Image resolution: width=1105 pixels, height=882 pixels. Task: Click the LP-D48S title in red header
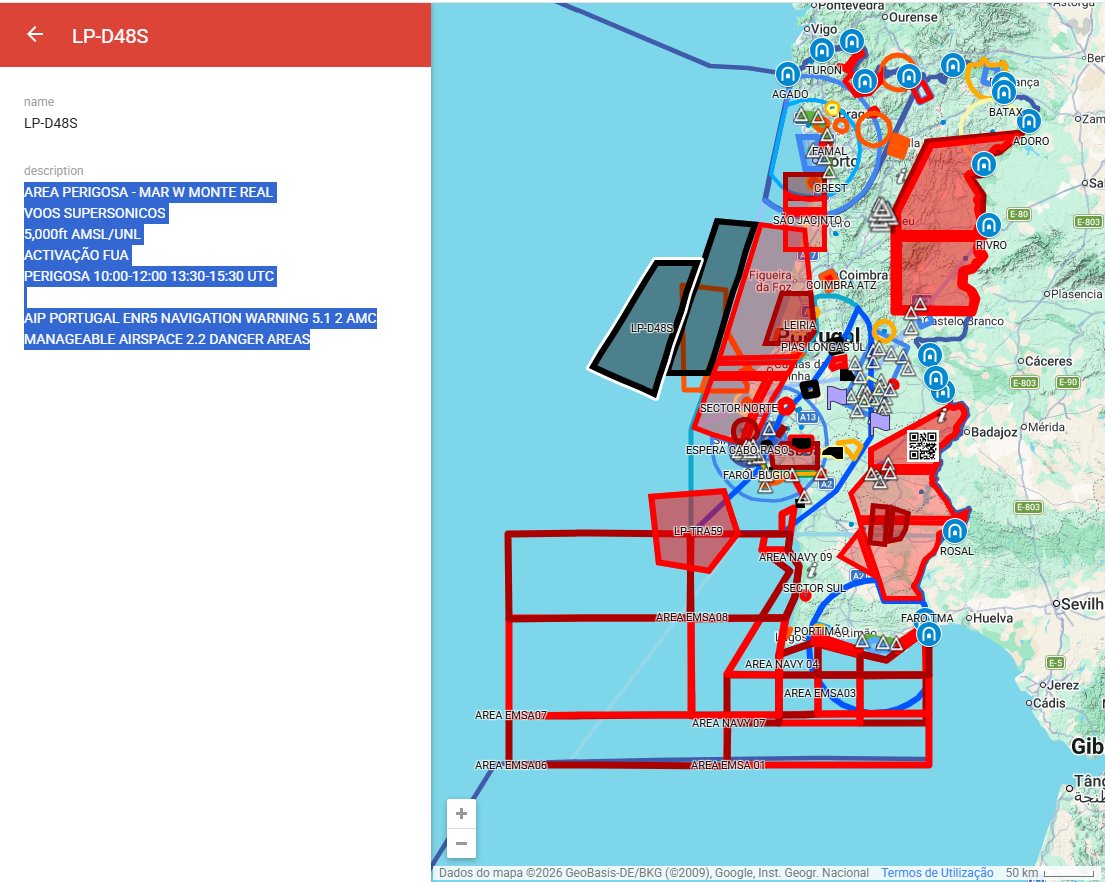[110, 37]
